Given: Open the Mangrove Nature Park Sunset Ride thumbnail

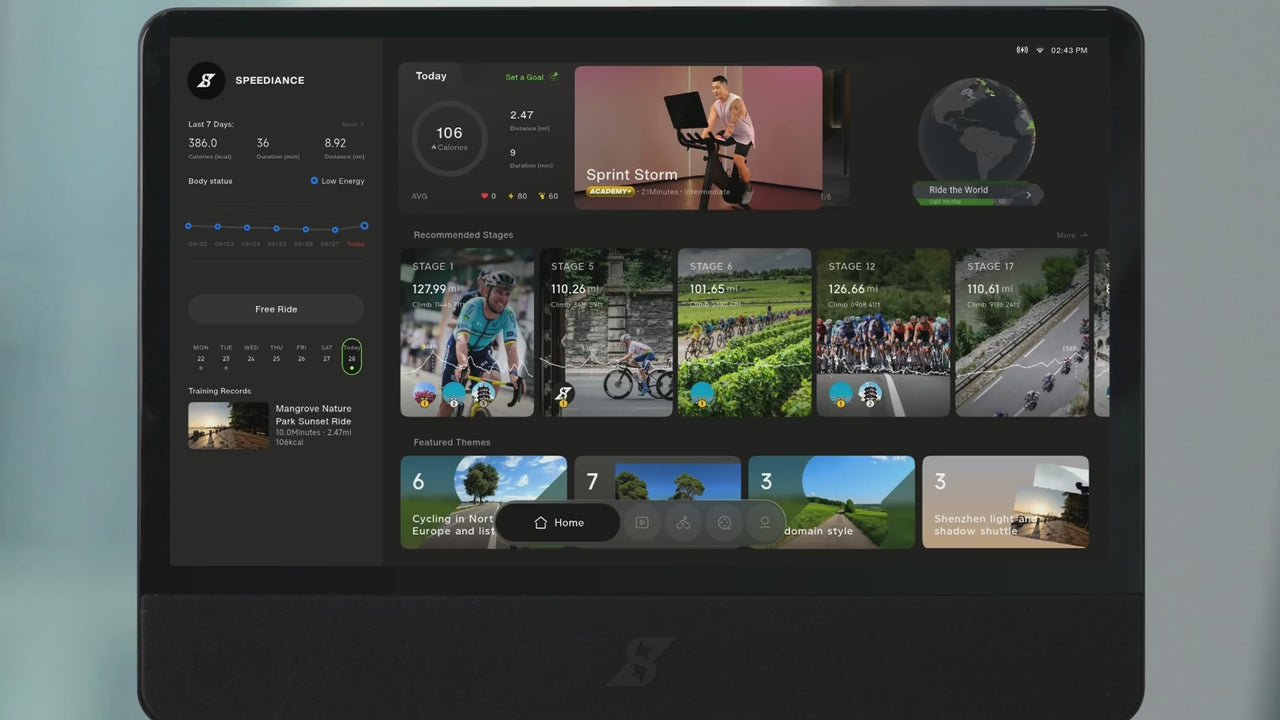Looking at the screenshot, I should pos(228,425).
